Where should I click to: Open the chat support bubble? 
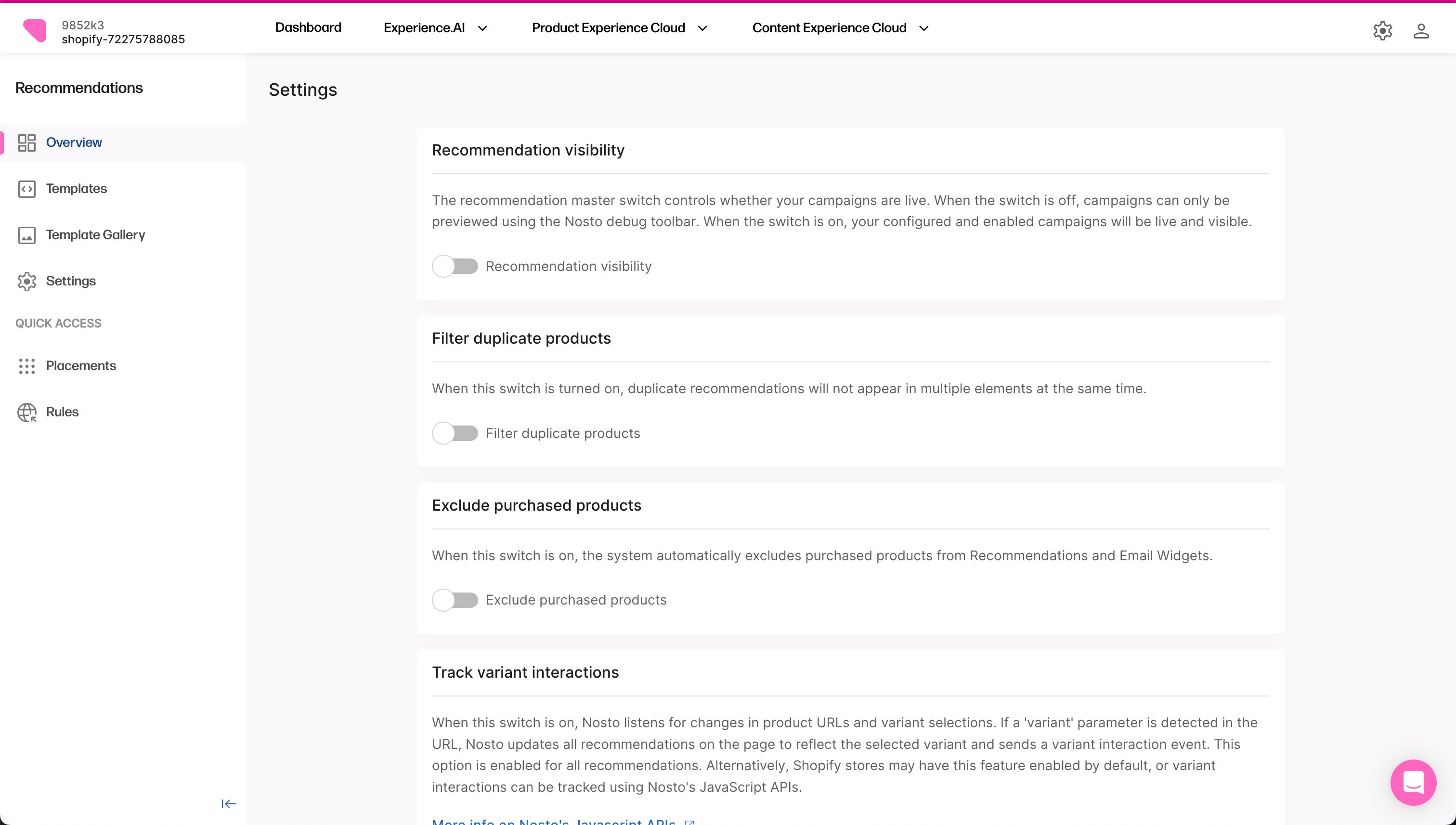[x=1413, y=783]
